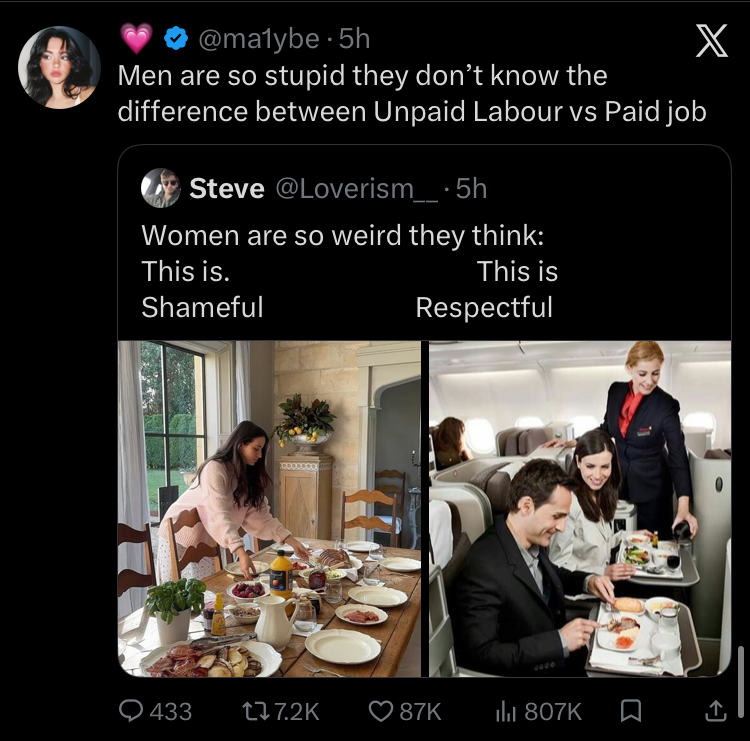
Task: Open the dining table photo
Action: tap(270, 509)
